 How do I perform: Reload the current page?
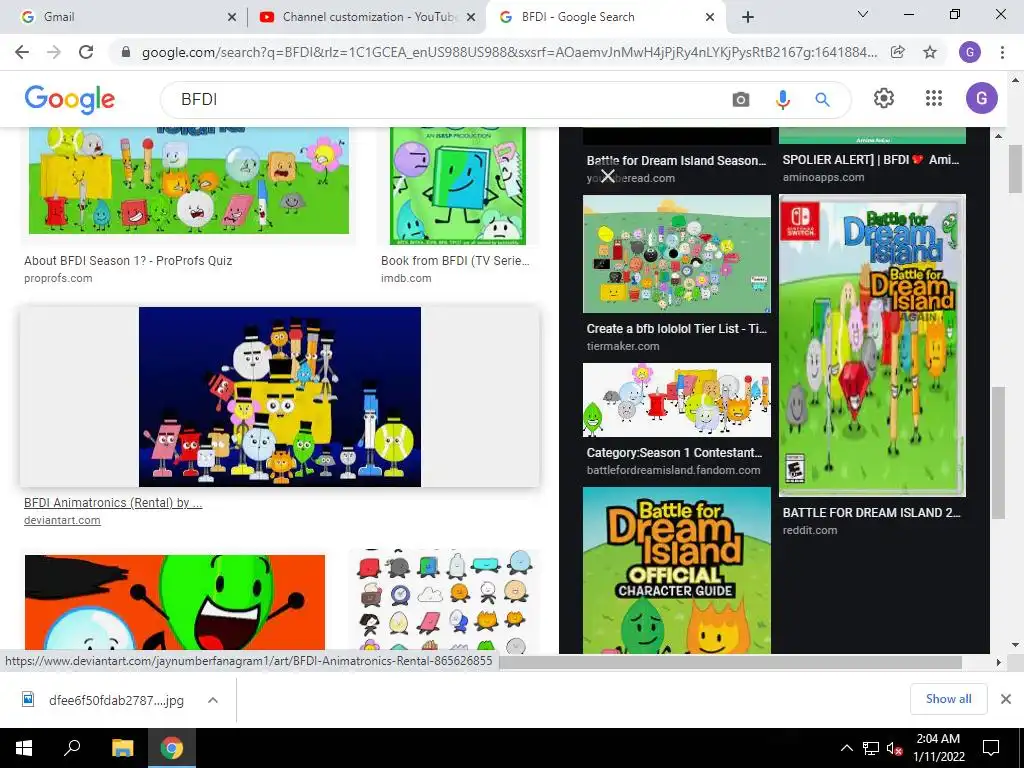tap(86, 52)
